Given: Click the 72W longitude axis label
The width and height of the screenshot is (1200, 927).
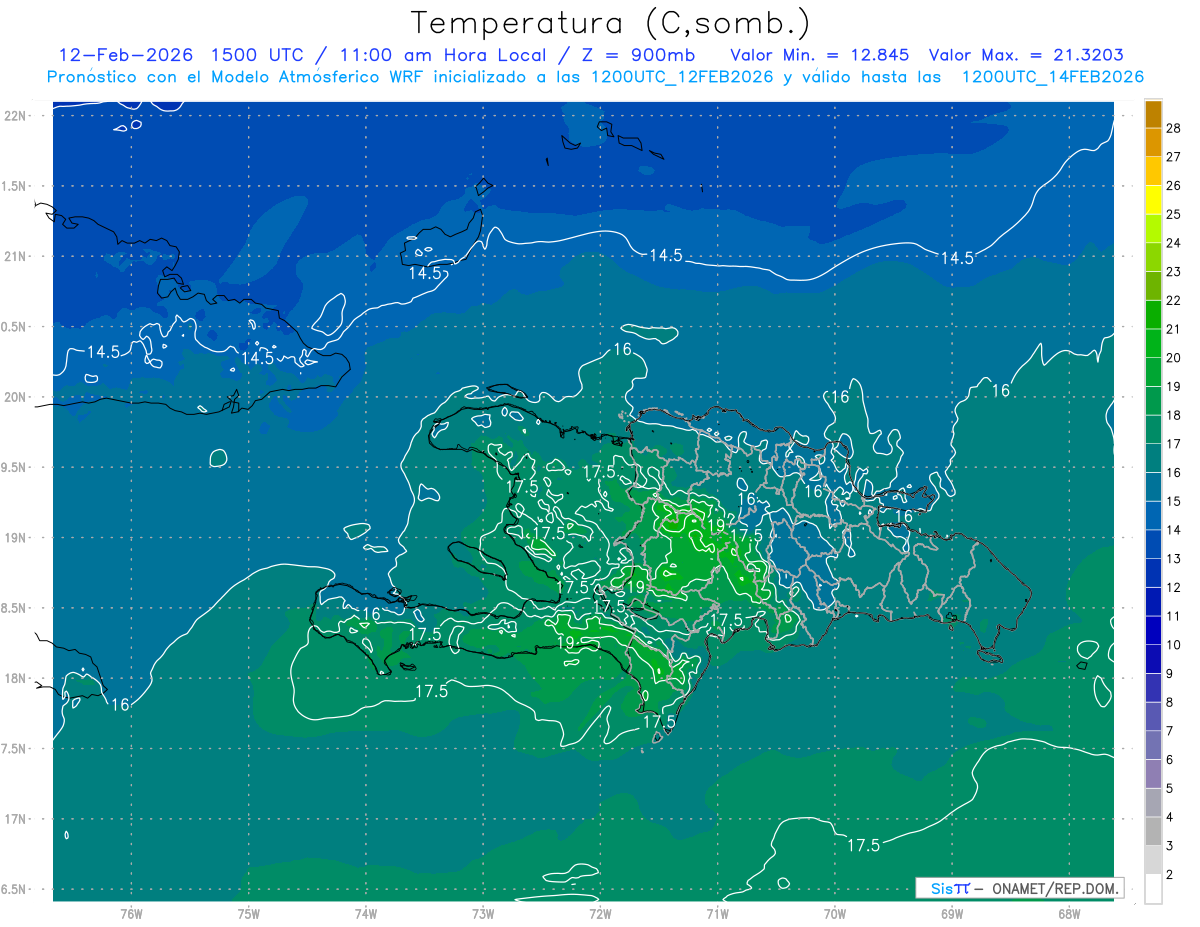Looking at the screenshot, I should (600, 913).
